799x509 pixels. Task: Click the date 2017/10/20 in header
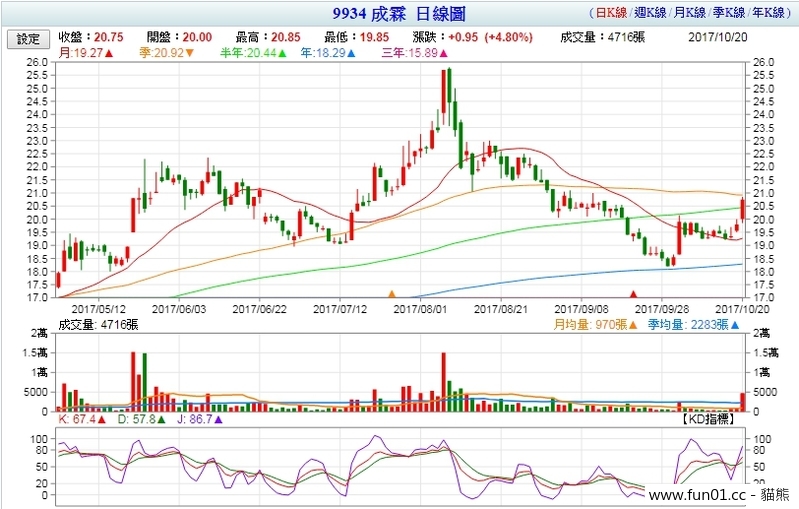click(718, 37)
